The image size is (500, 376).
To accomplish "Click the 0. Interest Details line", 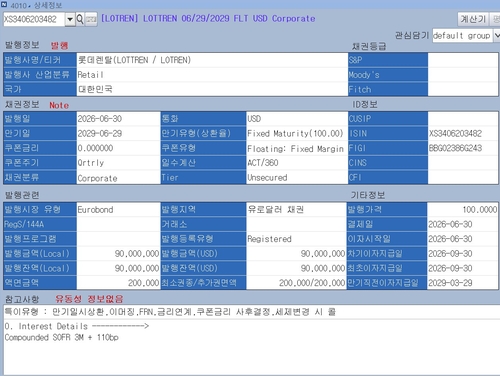I will pos(77,326).
